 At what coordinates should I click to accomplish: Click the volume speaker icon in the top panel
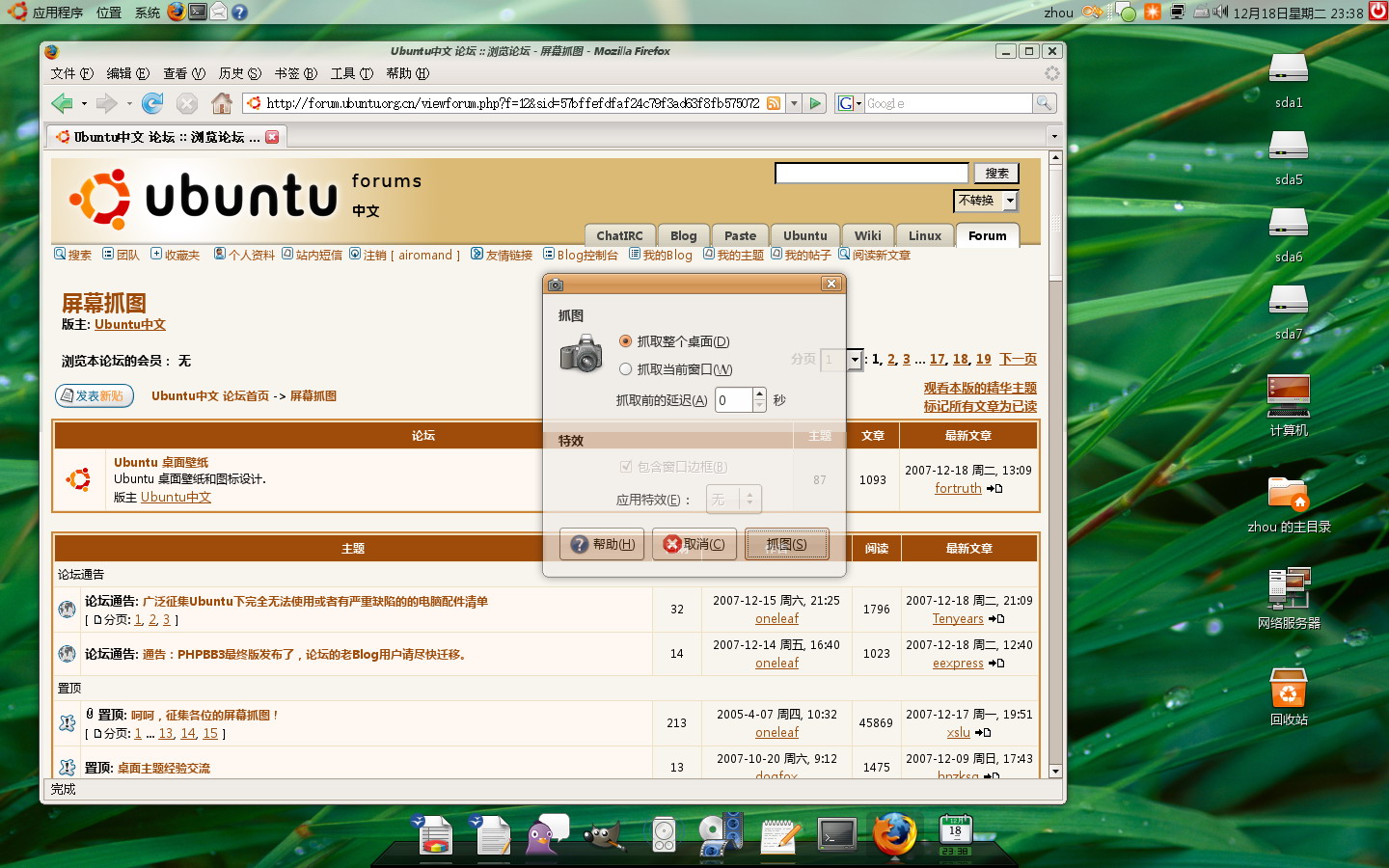coord(1220,12)
